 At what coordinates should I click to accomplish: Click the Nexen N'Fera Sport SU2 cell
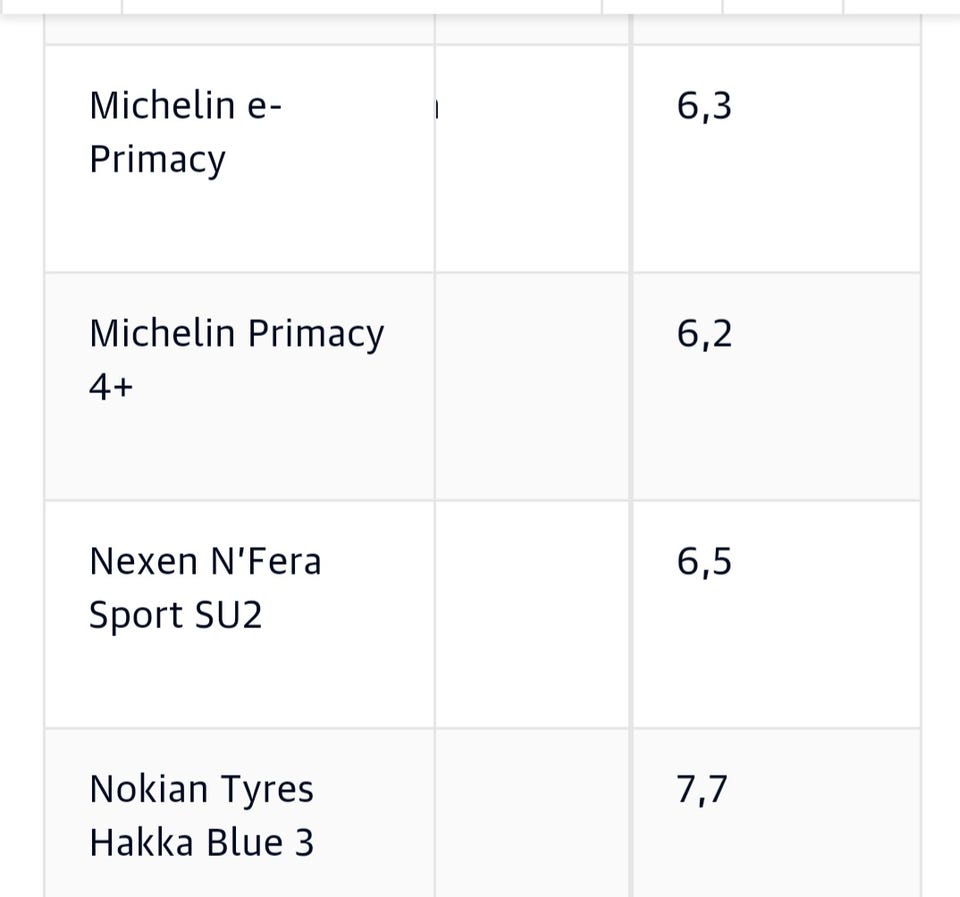pos(239,613)
